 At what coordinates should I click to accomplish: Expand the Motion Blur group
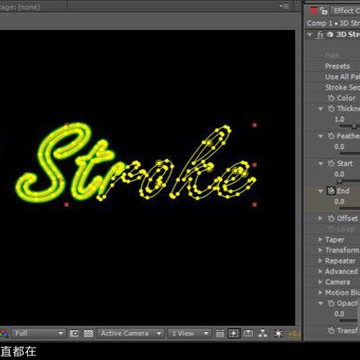coord(320,293)
